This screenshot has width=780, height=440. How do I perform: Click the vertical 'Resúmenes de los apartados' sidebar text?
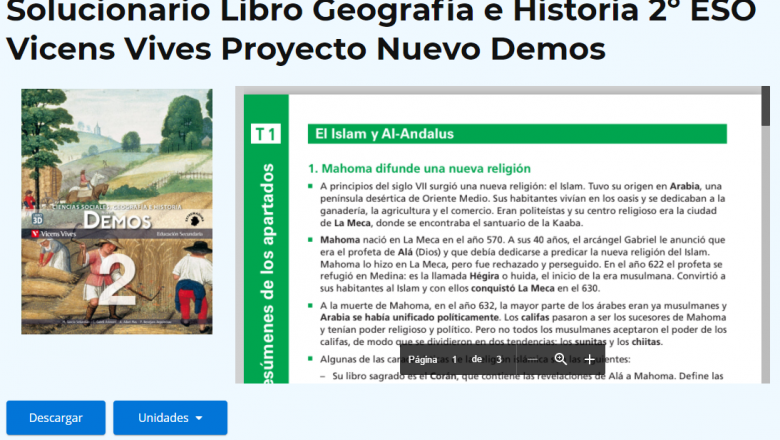[268, 273]
